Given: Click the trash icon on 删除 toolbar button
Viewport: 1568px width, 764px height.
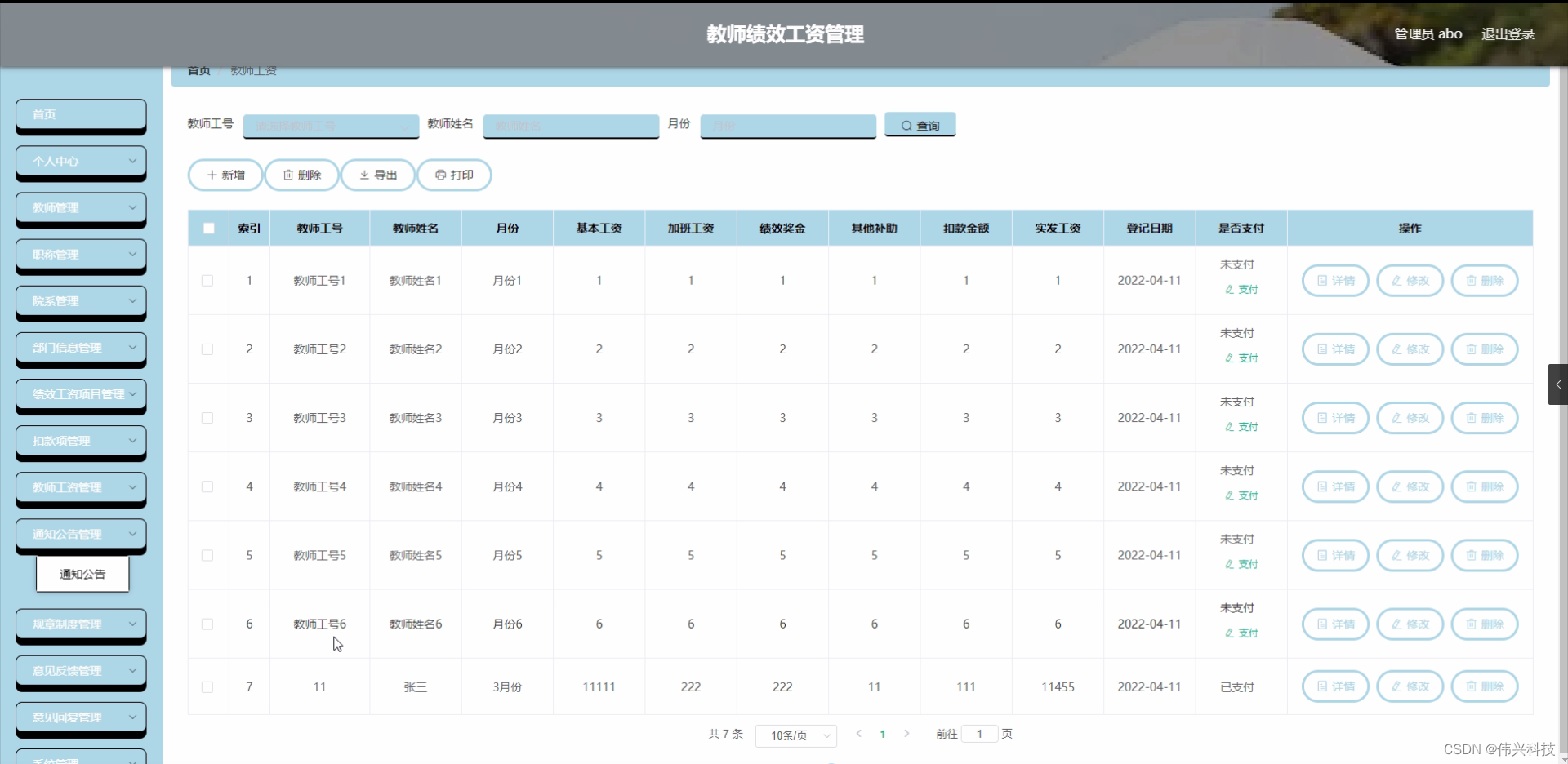Looking at the screenshot, I should (x=289, y=175).
